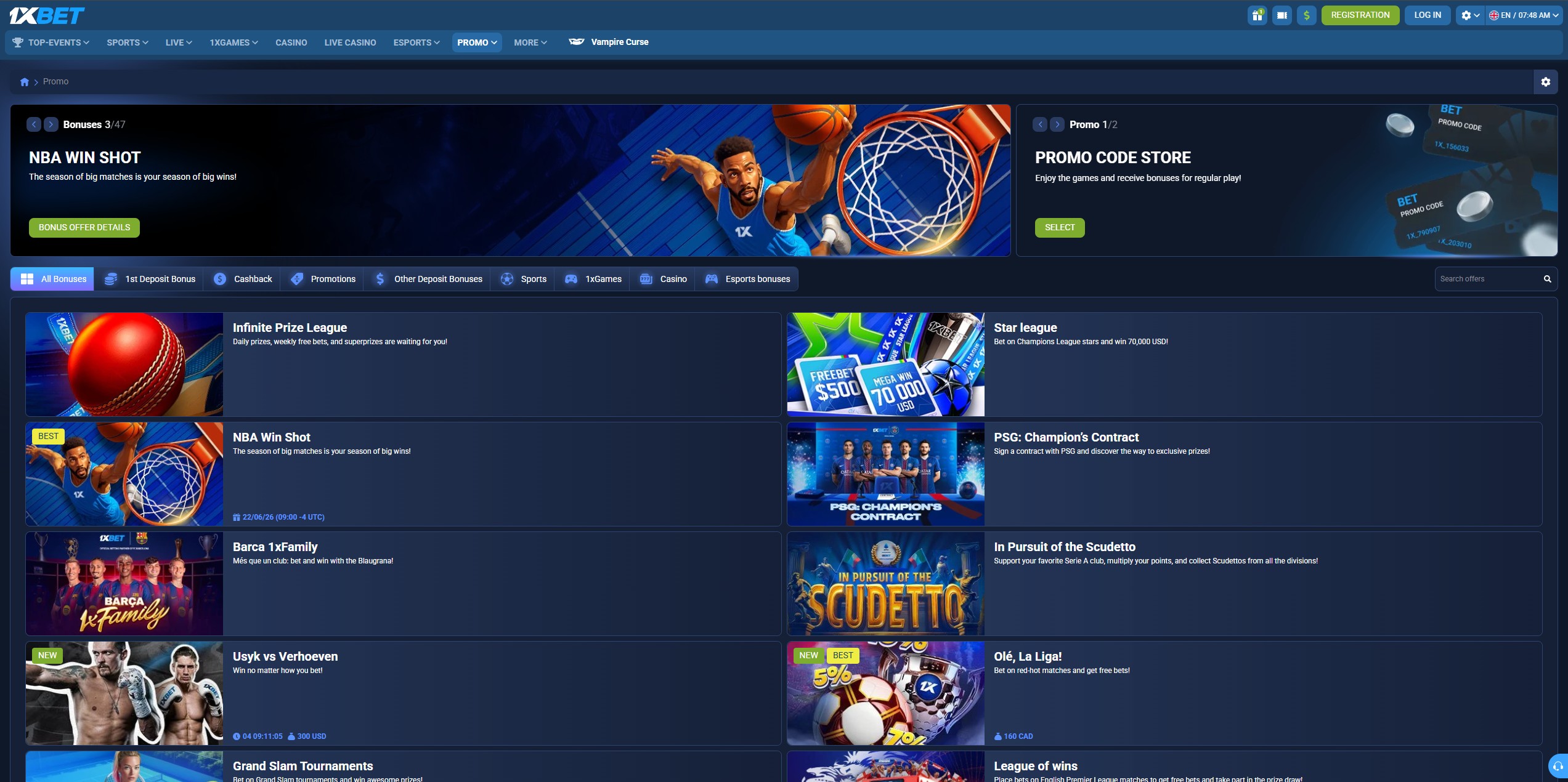Open the header settings gear dropdown
The width and height of the screenshot is (1568, 782).
tap(1470, 15)
